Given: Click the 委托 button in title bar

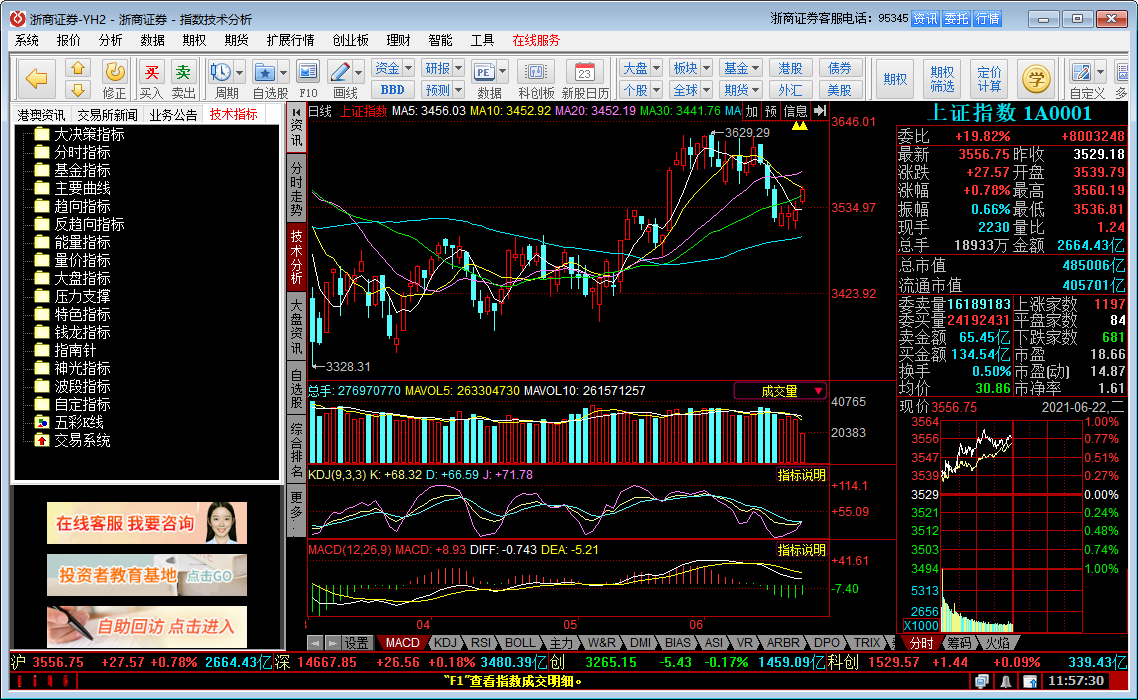Looking at the screenshot, I should [x=956, y=19].
